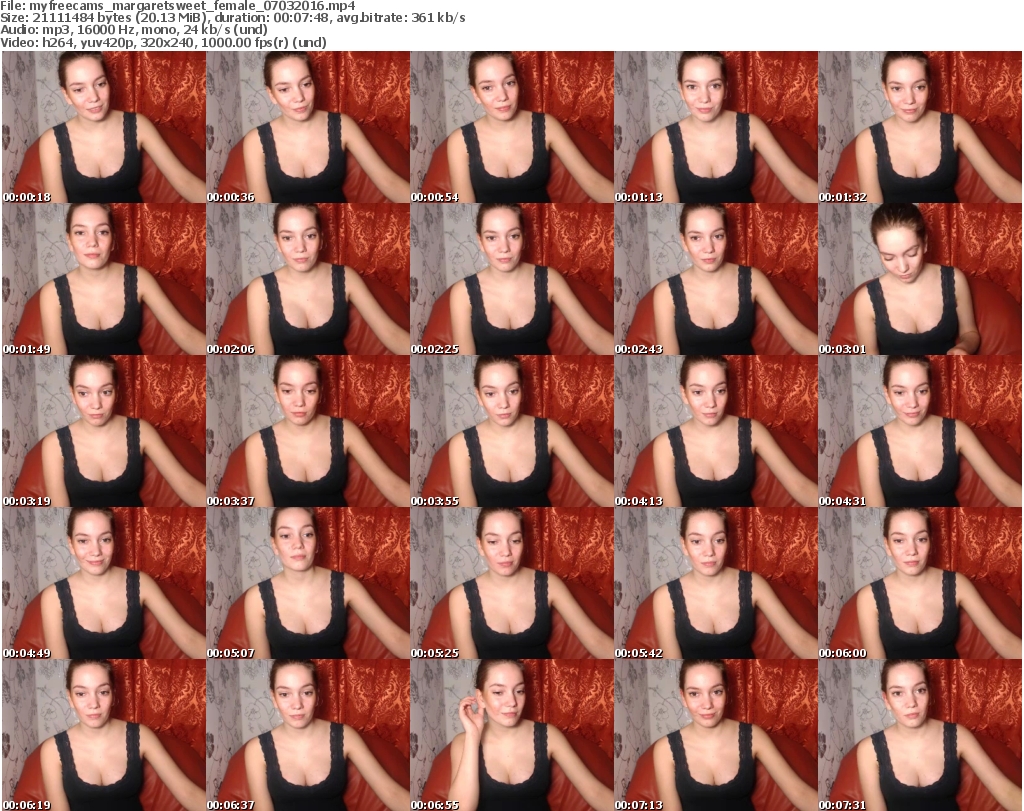Open the preview frame at 00:04:13

coord(716,431)
